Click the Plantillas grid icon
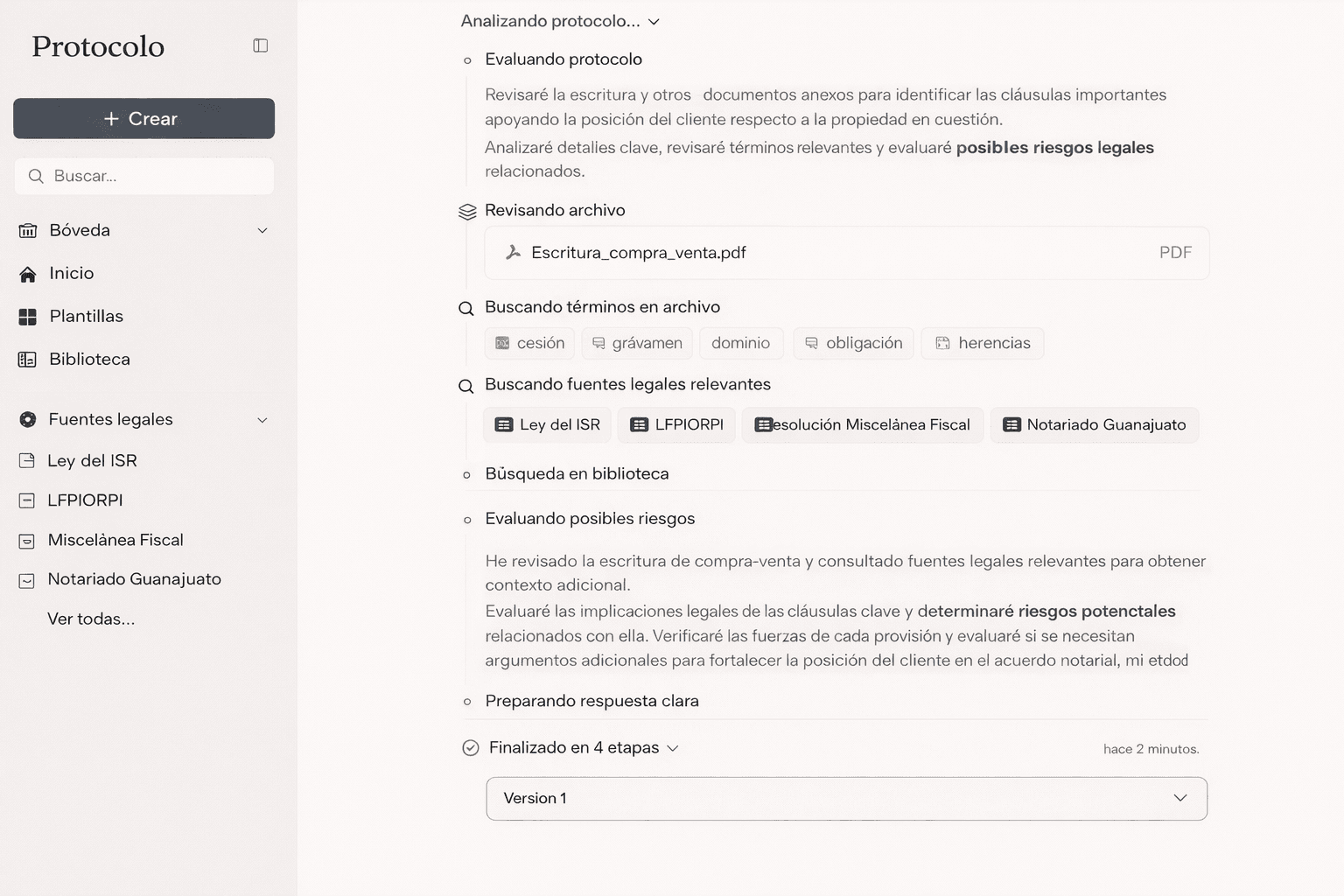Screen dimensions: 1344x896 pos(27,317)
